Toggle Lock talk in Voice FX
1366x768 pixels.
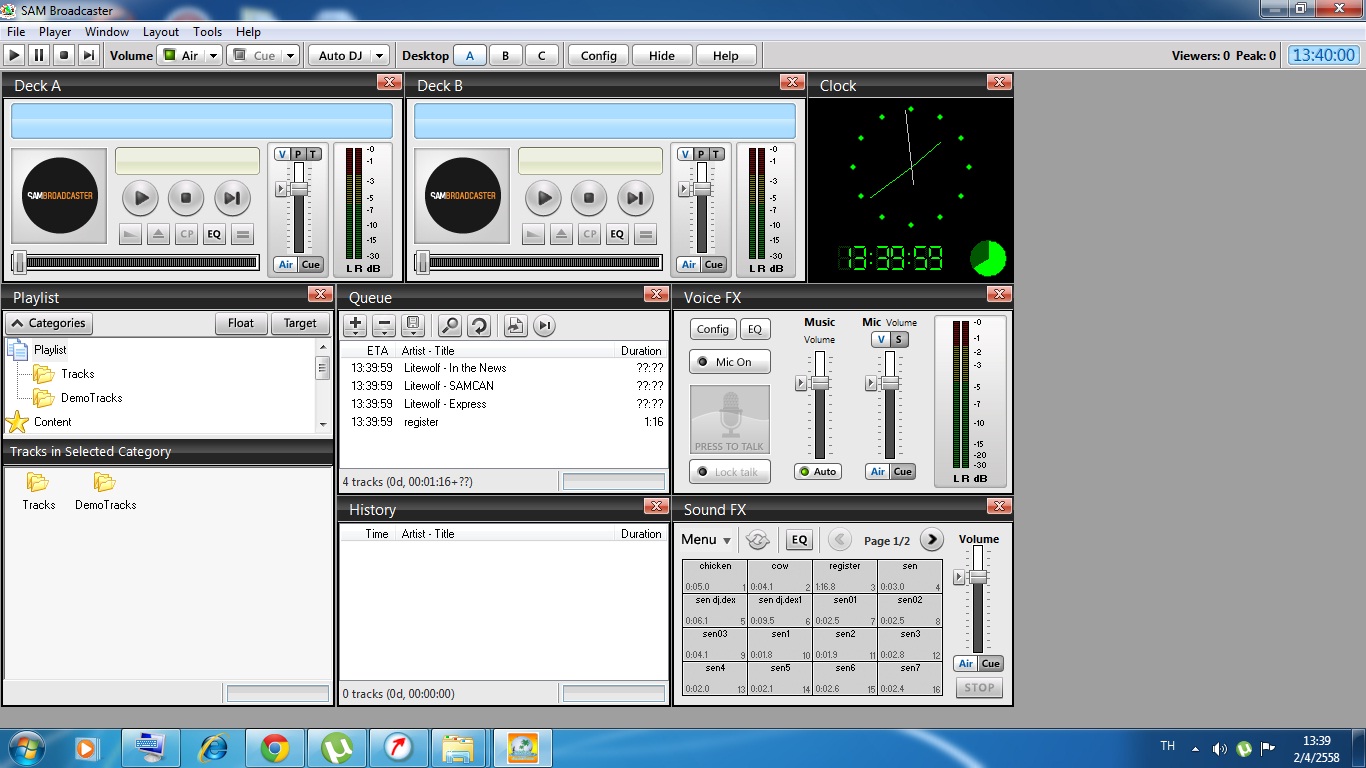[730, 472]
